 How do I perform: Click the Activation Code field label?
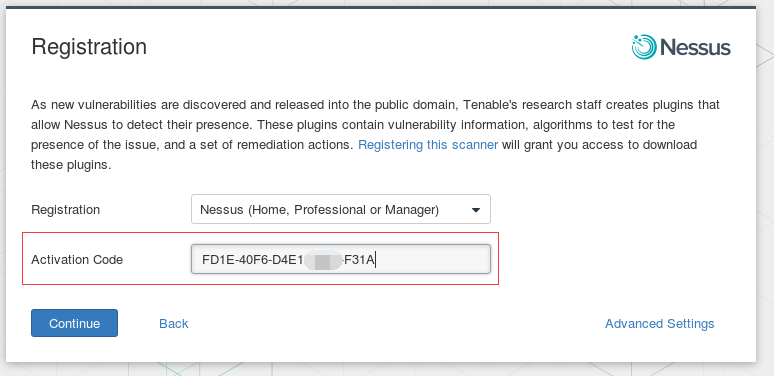pos(77,260)
